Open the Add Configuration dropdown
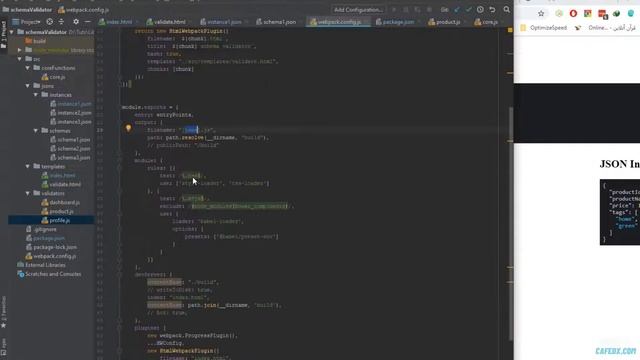640x360 pixels. (358, 9)
